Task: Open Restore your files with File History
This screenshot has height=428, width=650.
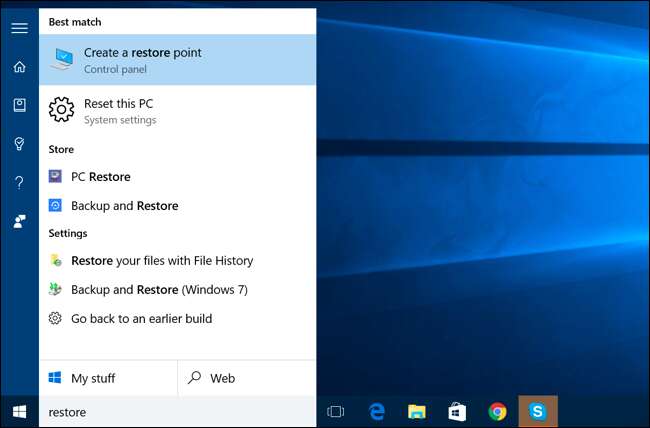Action: point(161,261)
